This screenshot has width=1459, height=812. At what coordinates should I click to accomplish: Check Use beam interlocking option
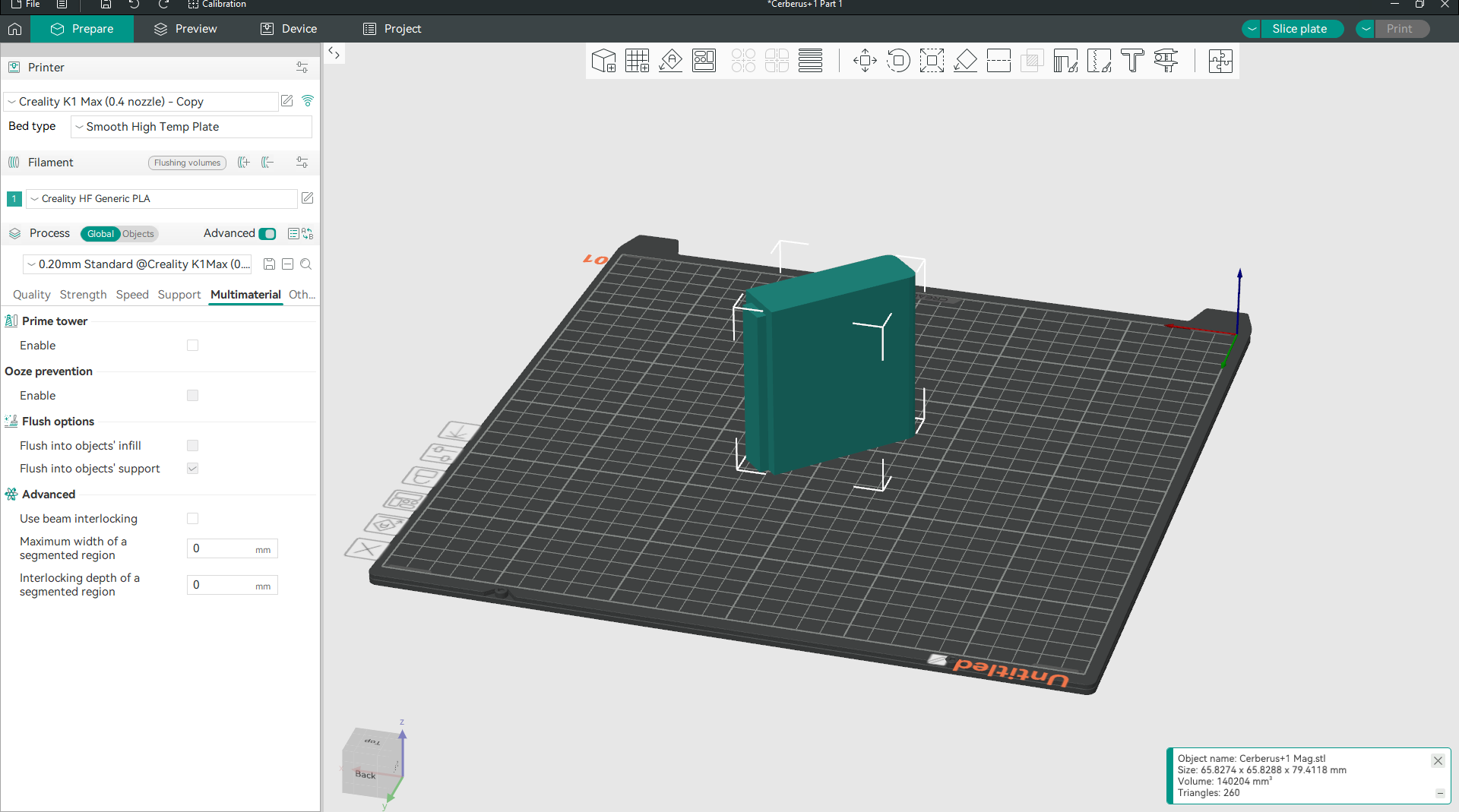pos(193,519)
